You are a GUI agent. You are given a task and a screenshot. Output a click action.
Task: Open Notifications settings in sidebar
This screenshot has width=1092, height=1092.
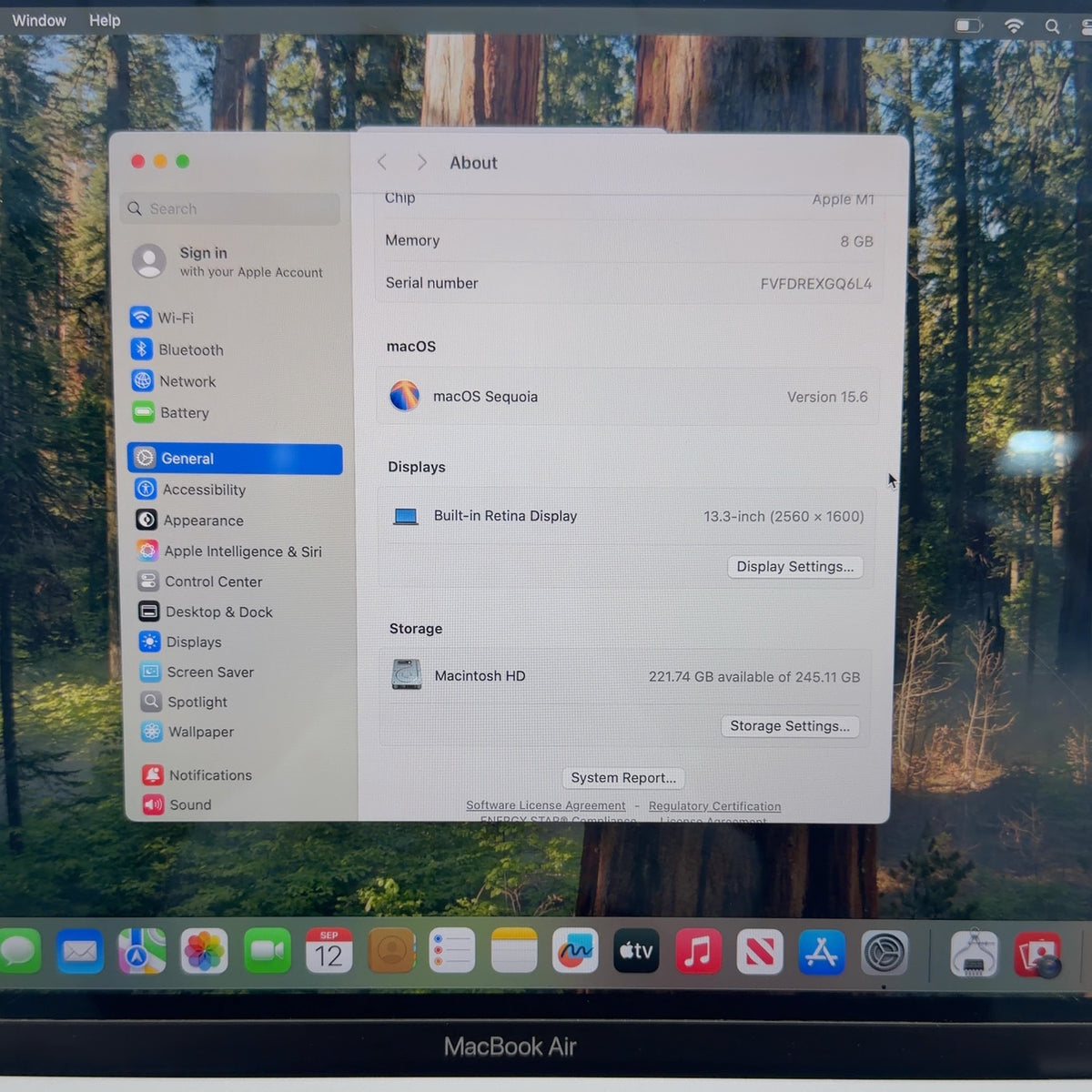tap(197, 774)
